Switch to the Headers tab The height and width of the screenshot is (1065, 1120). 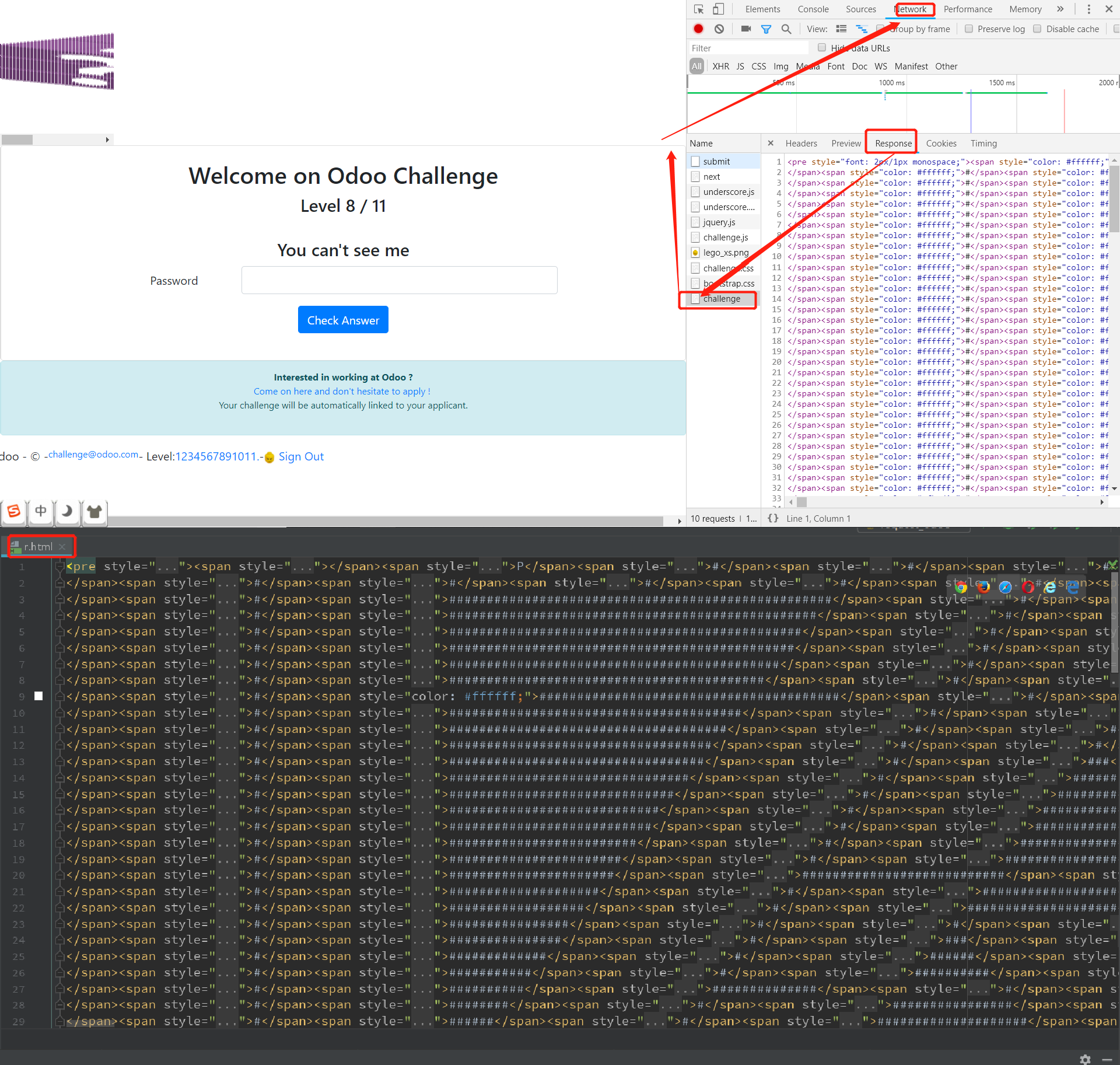click(x=801, y=144)
